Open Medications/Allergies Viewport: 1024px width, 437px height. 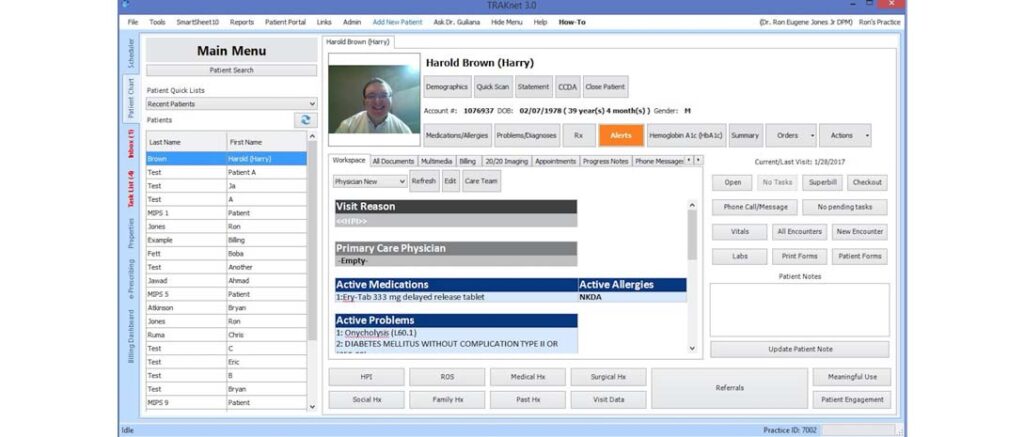(457, 135)
